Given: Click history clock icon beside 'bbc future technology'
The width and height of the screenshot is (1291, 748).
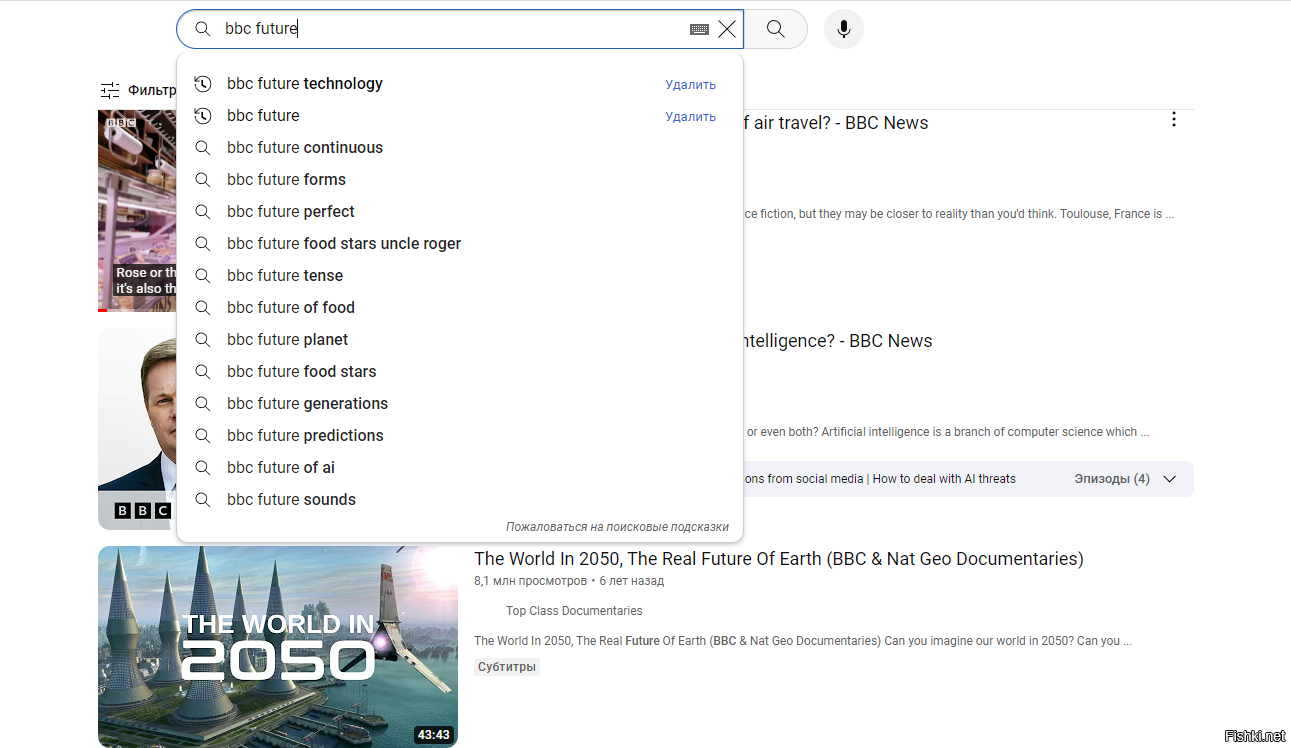Looking at the screenshot, I should (203, 84).
